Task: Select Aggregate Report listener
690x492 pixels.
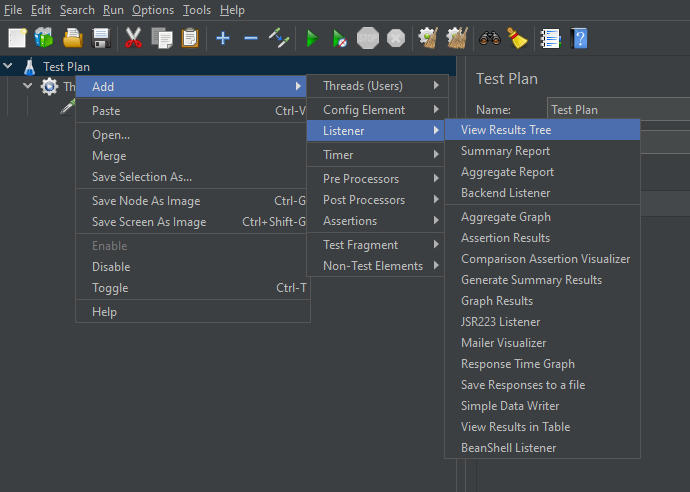Action: pos(542,172)
